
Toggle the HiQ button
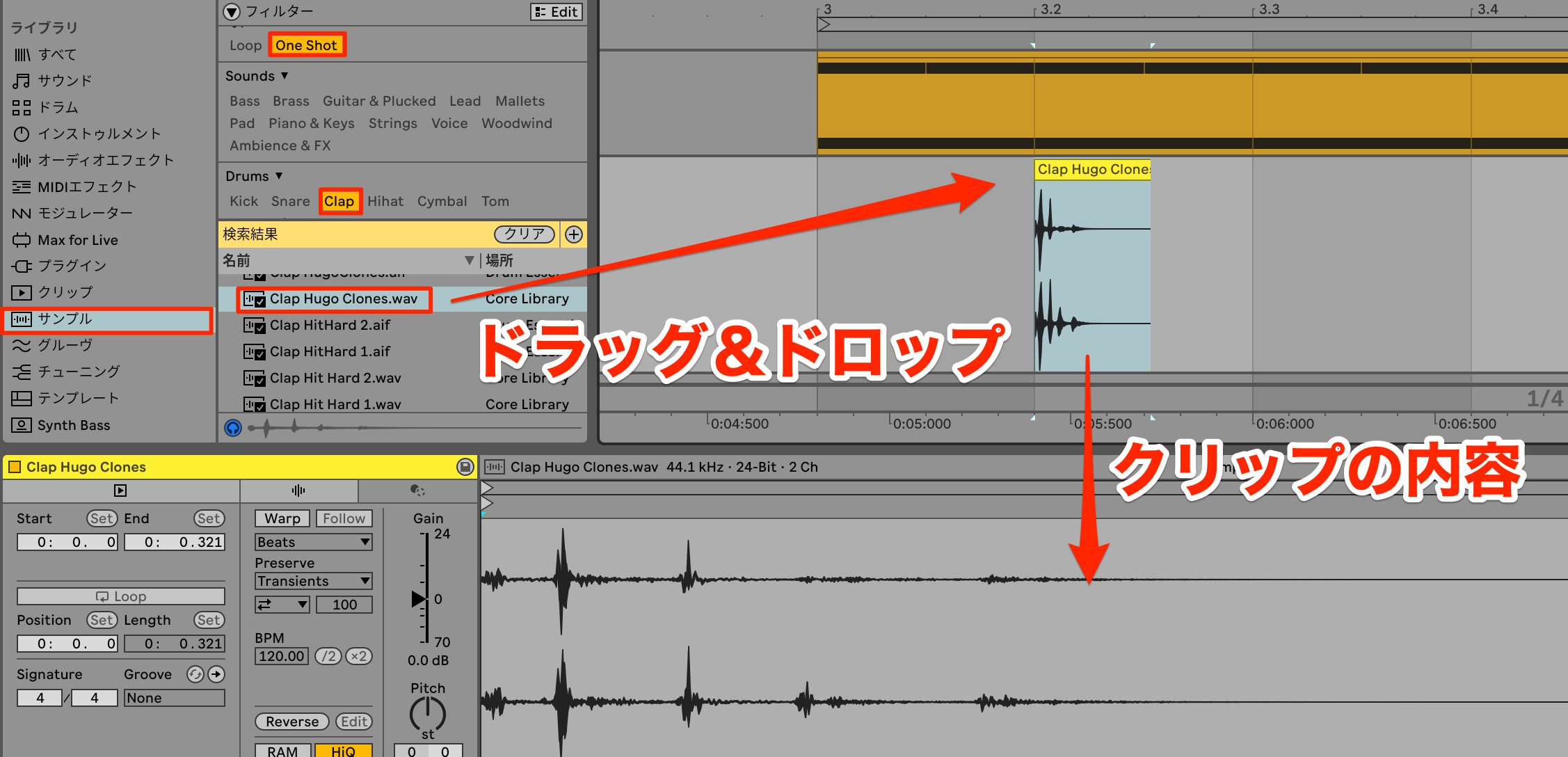pyautogui.click(x=344, y=751)
